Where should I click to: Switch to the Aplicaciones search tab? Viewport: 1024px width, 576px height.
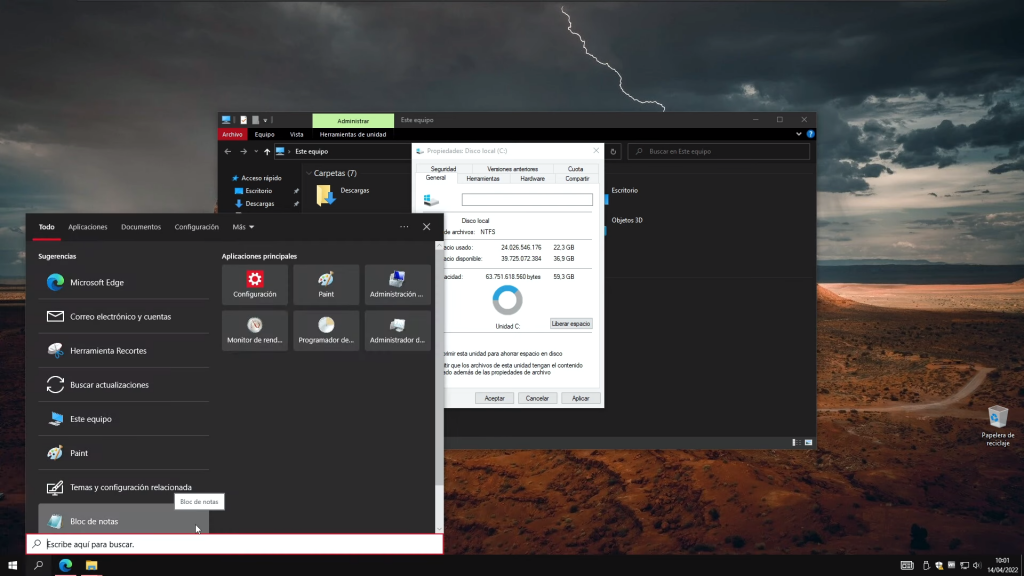88,227
